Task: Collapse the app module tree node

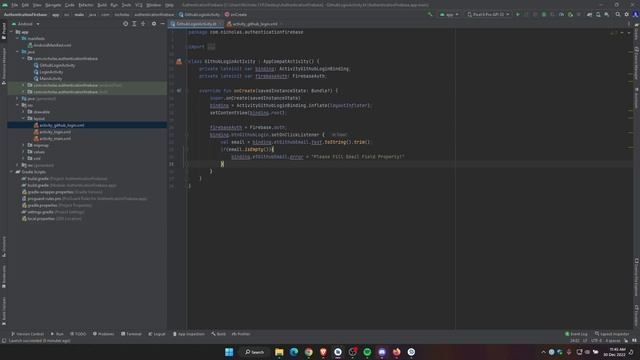Action: pyautogui.click(x=11, y=32)
